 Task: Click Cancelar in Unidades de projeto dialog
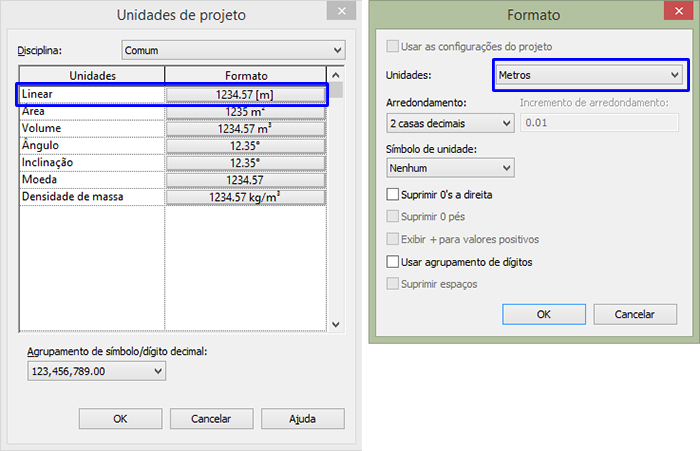[211, 418]
